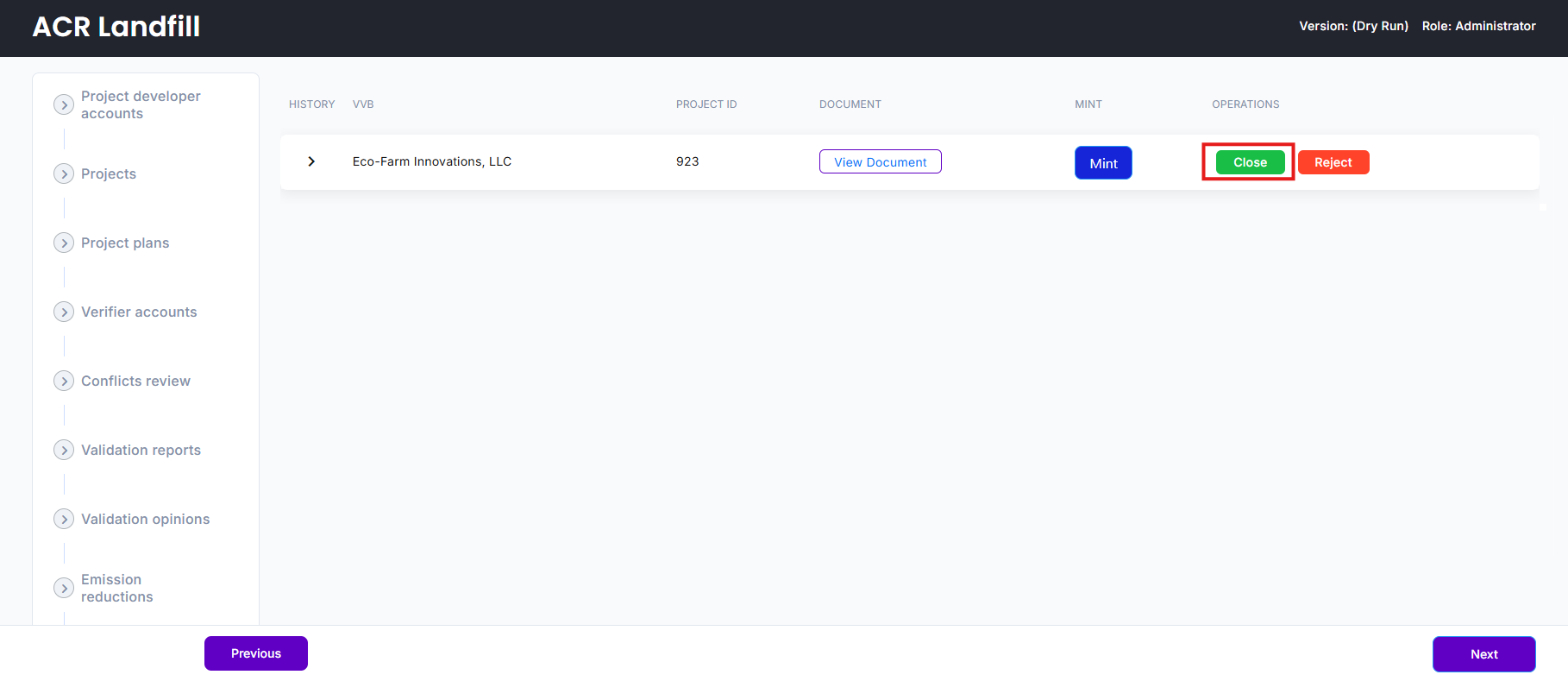Image resolution: width=1568 pixels, height=681 pixels.
Task: Click the ACR Landfill title
Action: pyautogui.click(x=116, y=27)
